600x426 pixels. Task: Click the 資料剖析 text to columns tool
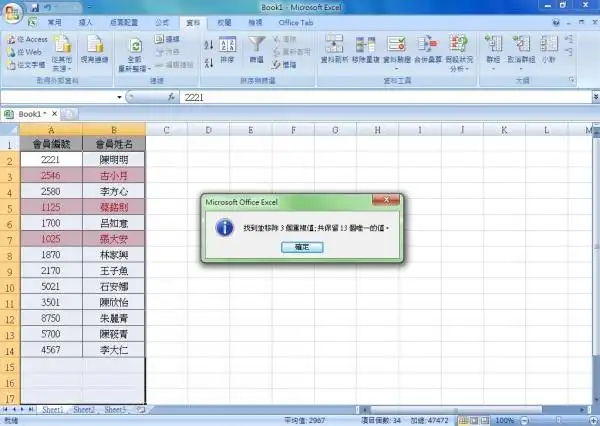point(334,49)
